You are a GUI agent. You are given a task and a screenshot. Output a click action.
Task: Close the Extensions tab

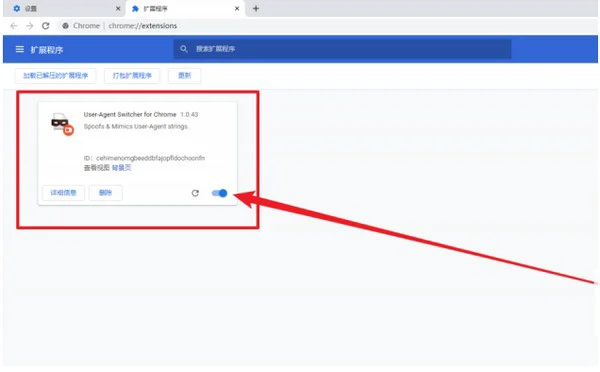(x=237, y=8)
